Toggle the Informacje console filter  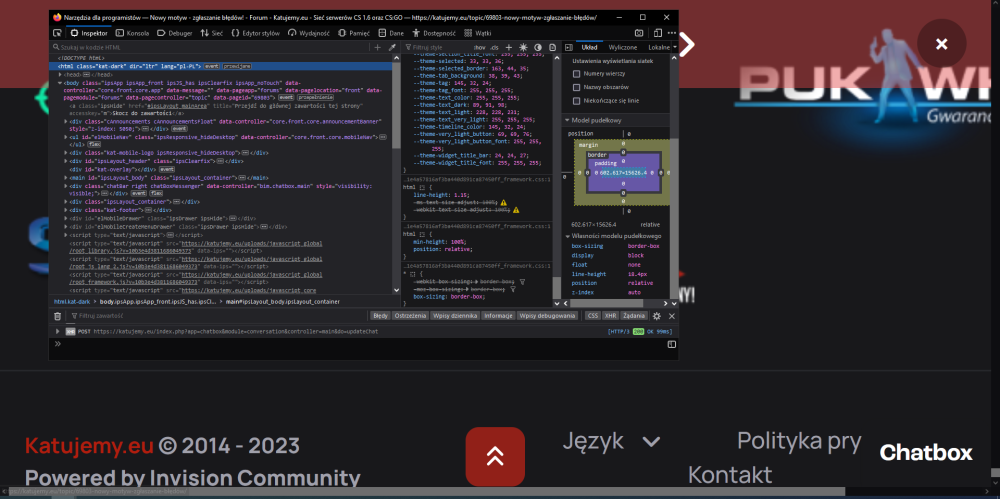(x=498, y=316)
